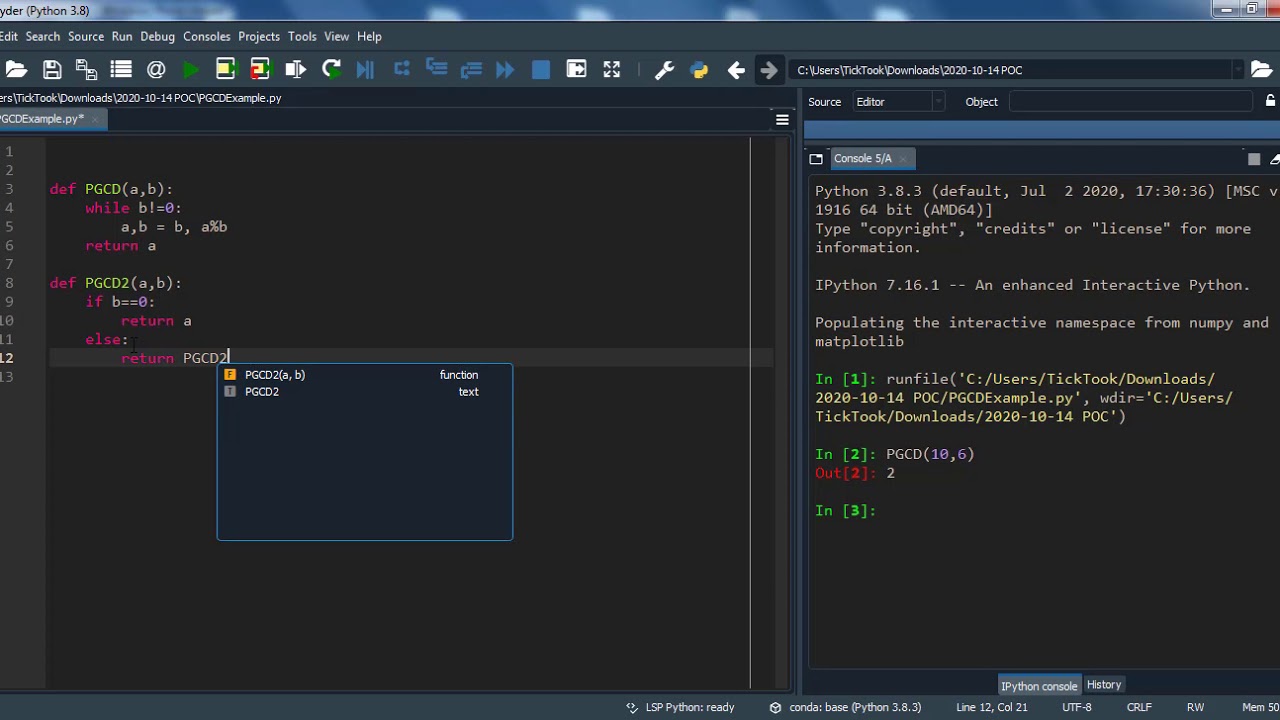
Task: Click the console tab browse icon
Action: [x=816, y=158]
